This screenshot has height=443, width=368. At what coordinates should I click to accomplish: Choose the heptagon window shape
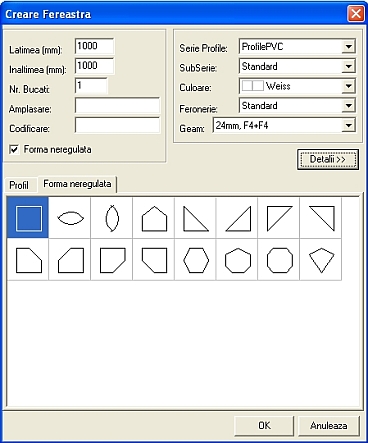[x=237, y=260]
